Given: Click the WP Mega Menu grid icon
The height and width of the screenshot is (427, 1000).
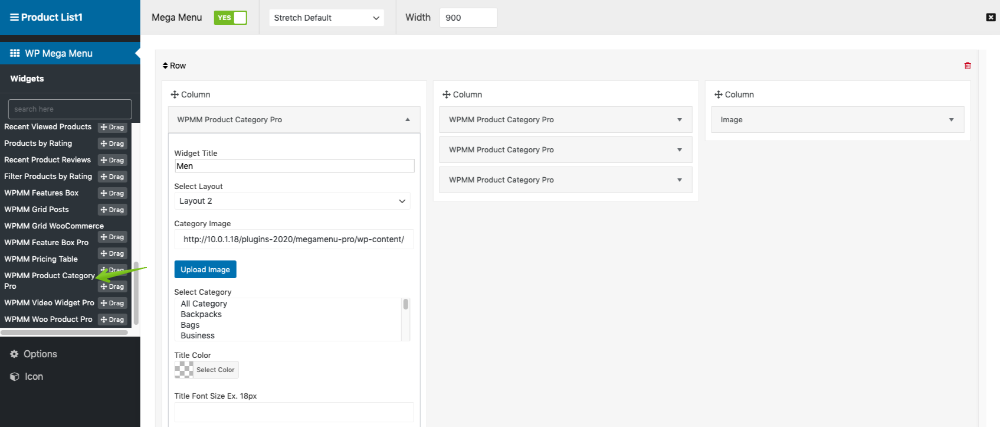Looking at the screenshot, I should coord(15,54).
